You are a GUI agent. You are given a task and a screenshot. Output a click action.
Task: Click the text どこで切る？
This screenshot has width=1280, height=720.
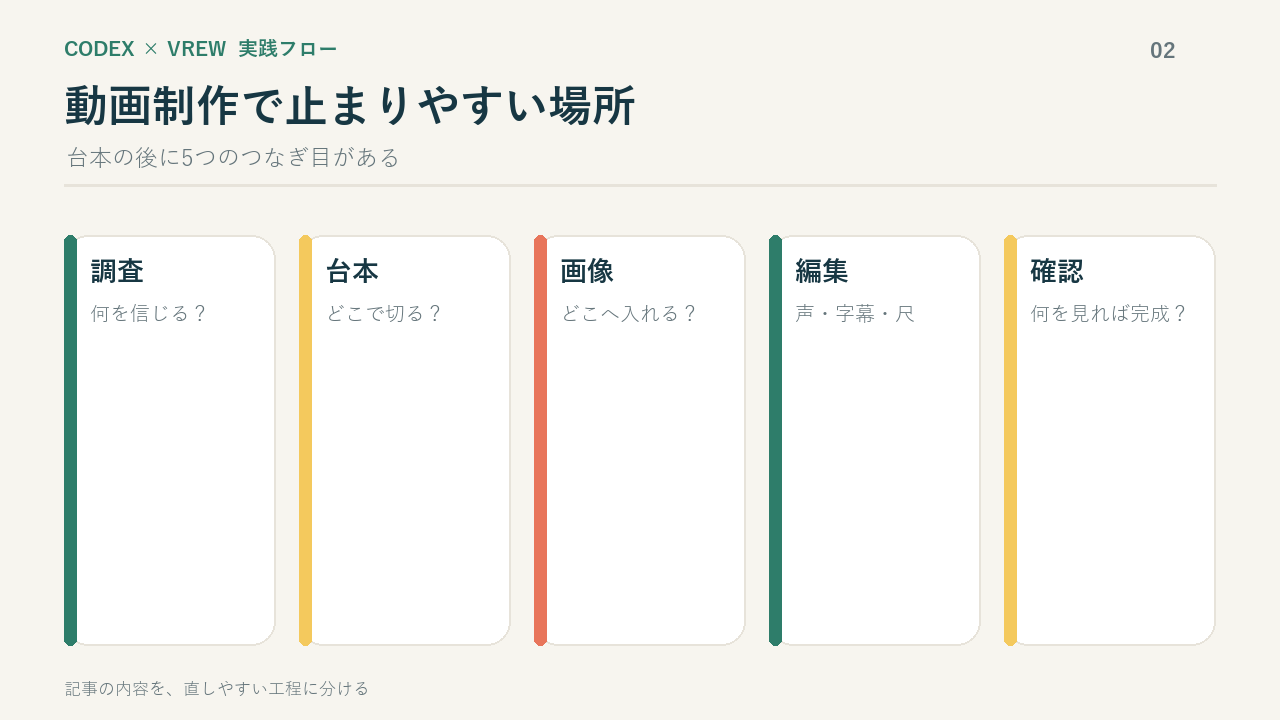(x=384, y=314)
